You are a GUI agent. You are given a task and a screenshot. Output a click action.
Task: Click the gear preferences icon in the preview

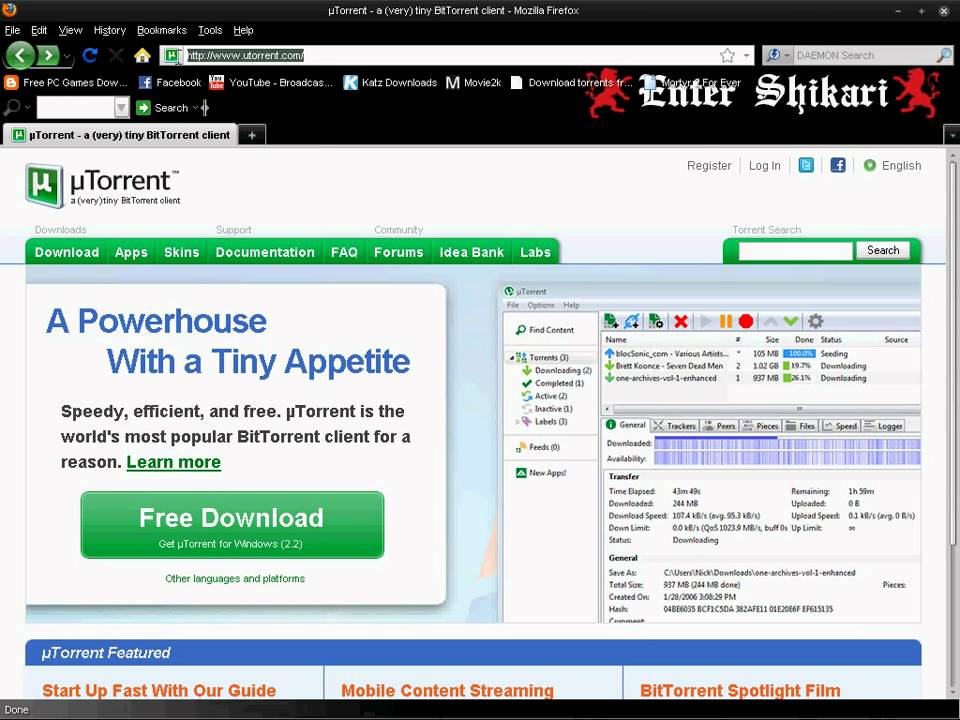(816, 321)
